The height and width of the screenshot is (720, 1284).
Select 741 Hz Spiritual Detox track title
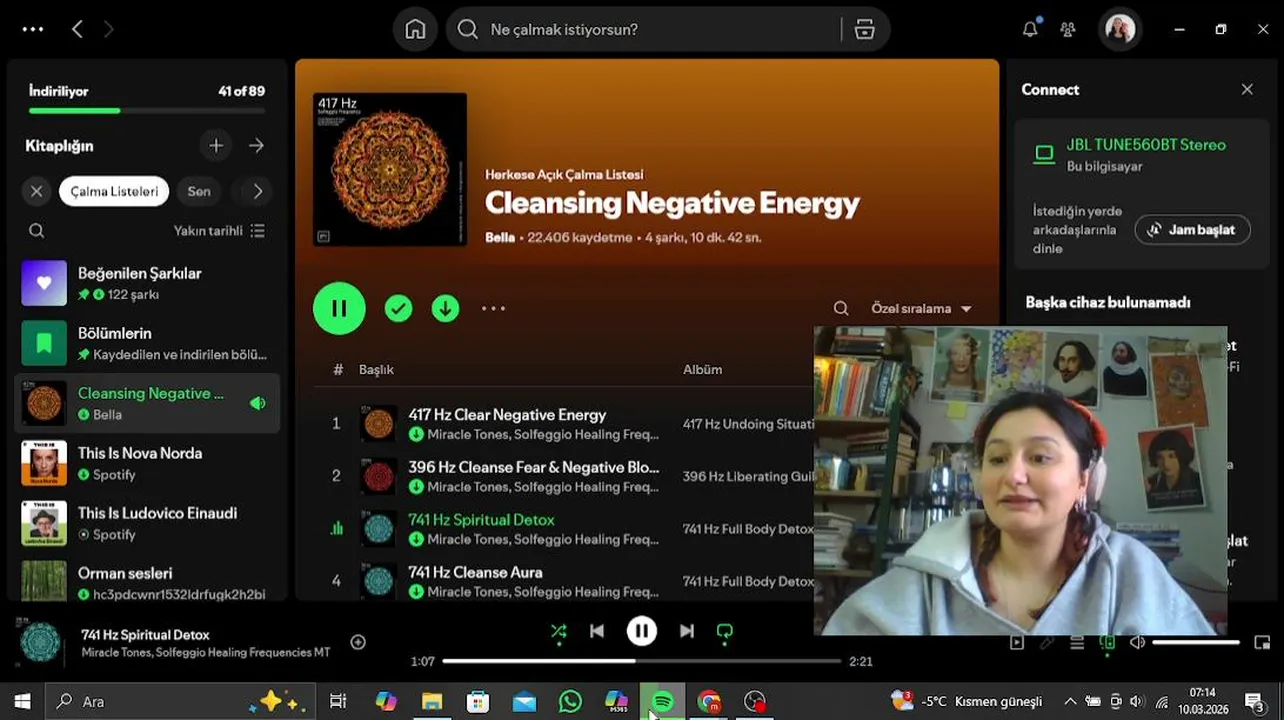(481, 520)
